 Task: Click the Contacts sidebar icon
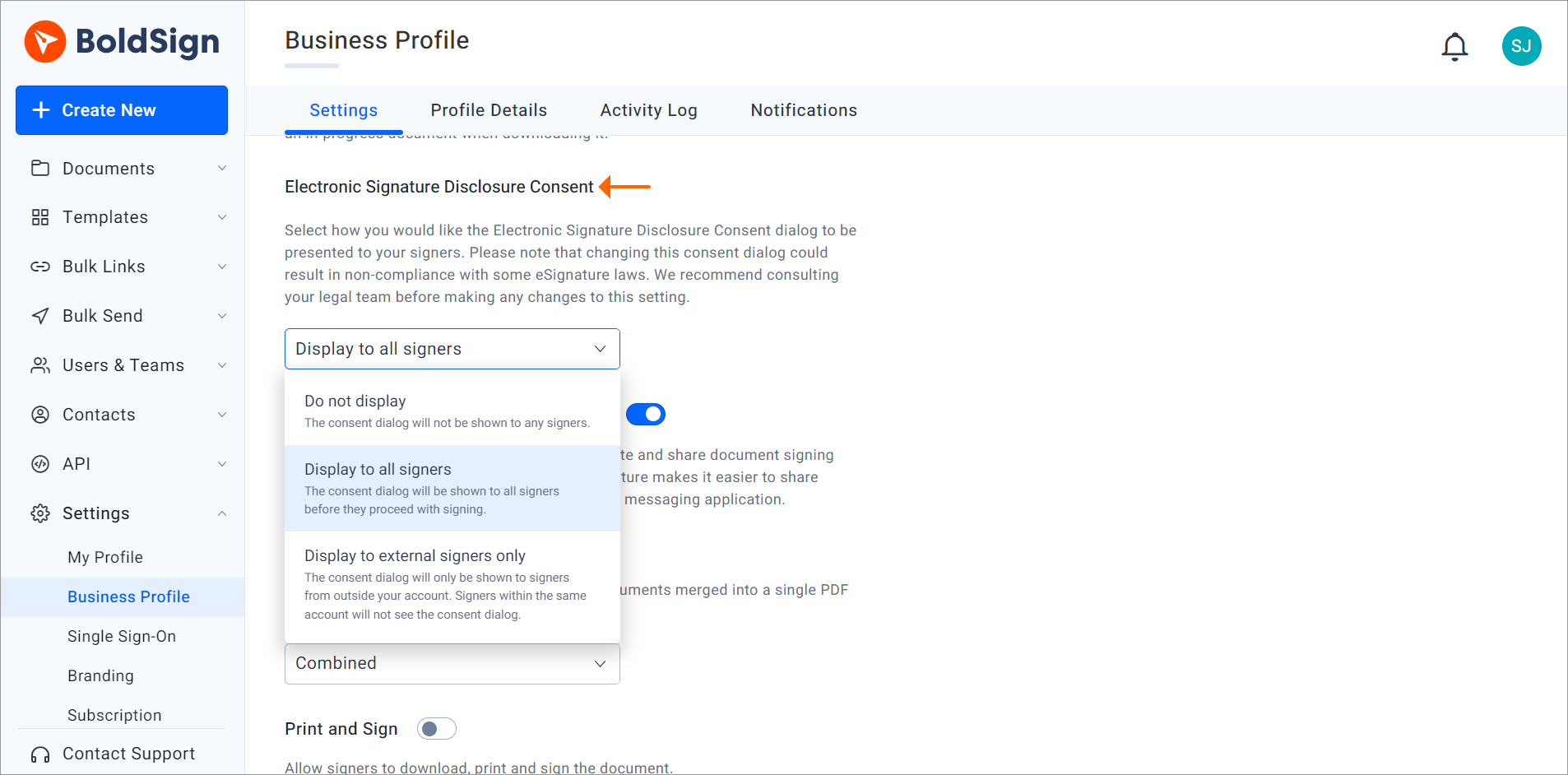[x=42, y=414]
